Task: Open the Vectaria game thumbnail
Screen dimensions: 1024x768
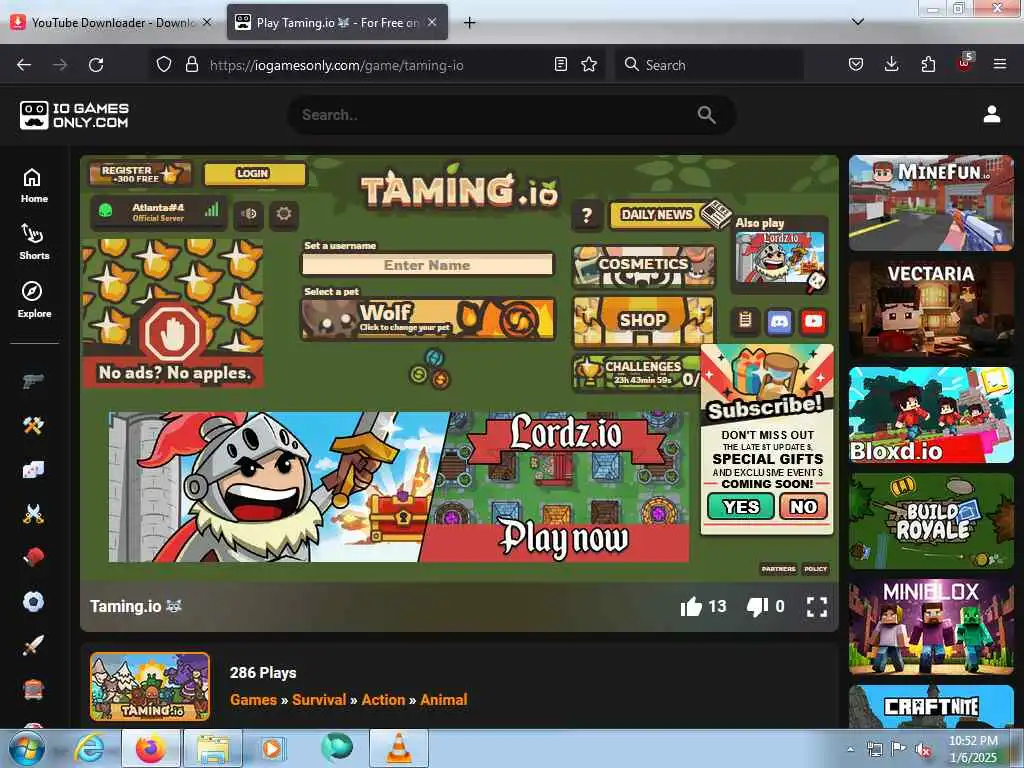Action: coord(931,309)
